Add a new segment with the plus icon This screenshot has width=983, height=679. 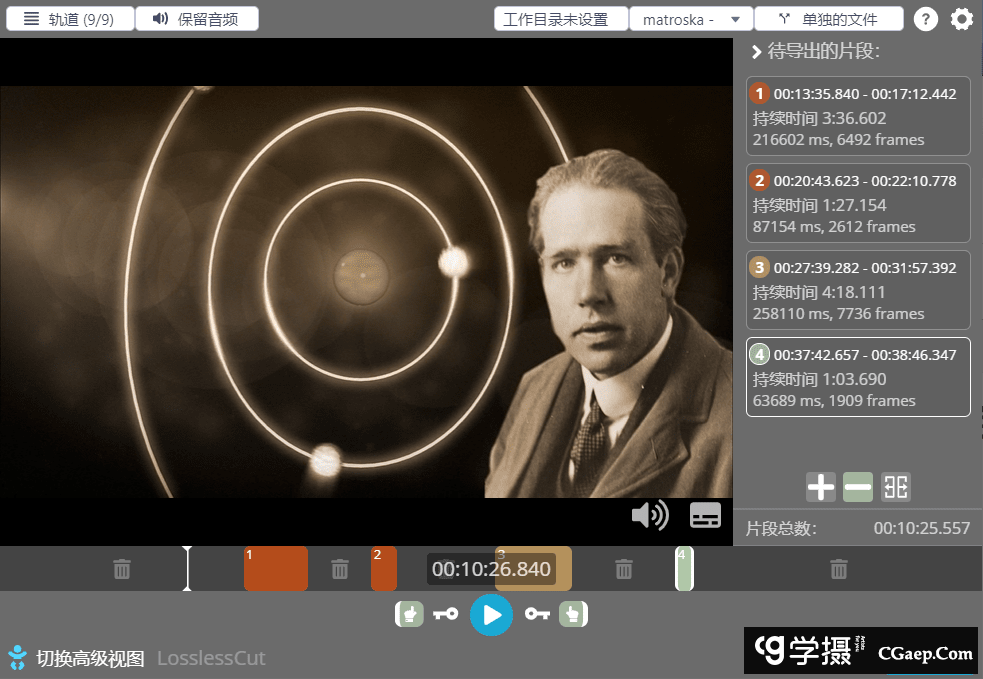(820, 487)
